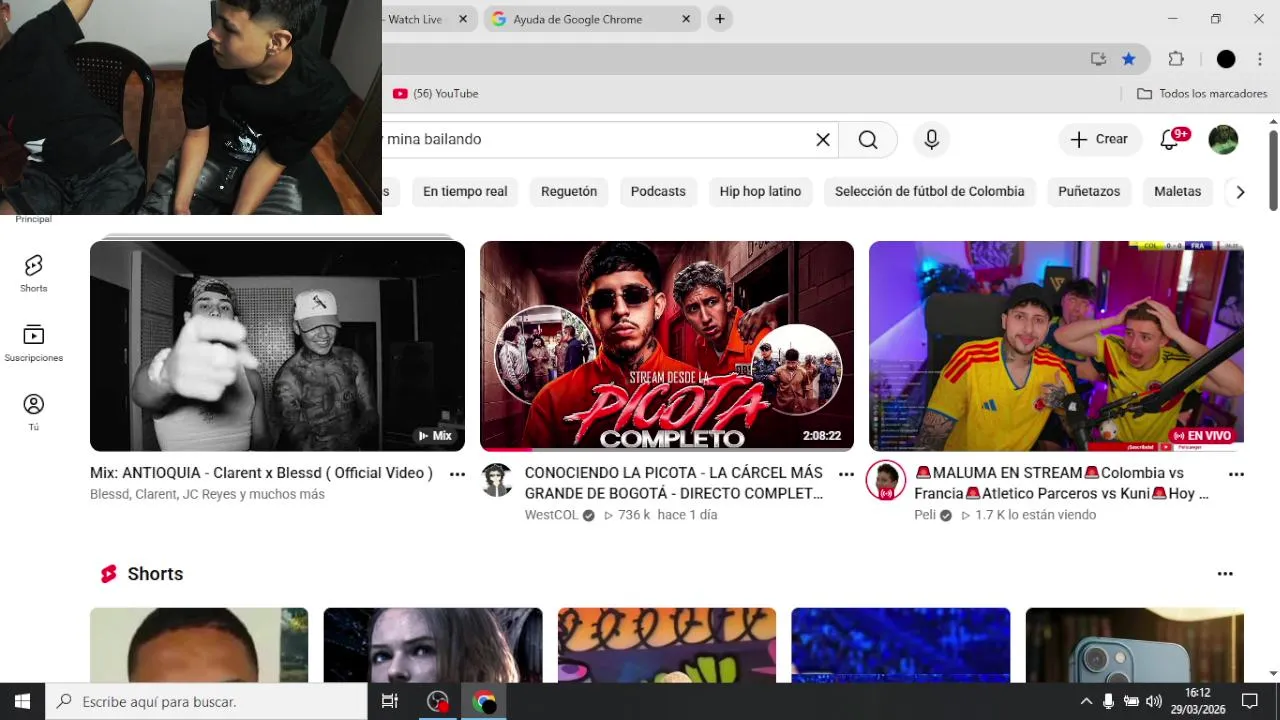Close the Ayuda de Google Chrome tab
This screenshot has height=720, width=1280.
click(686, 19)
